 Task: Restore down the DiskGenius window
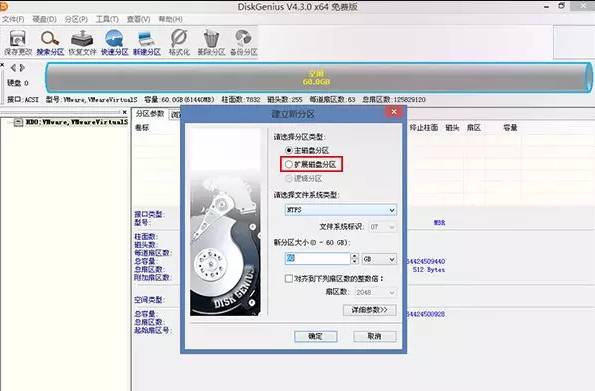562,6
